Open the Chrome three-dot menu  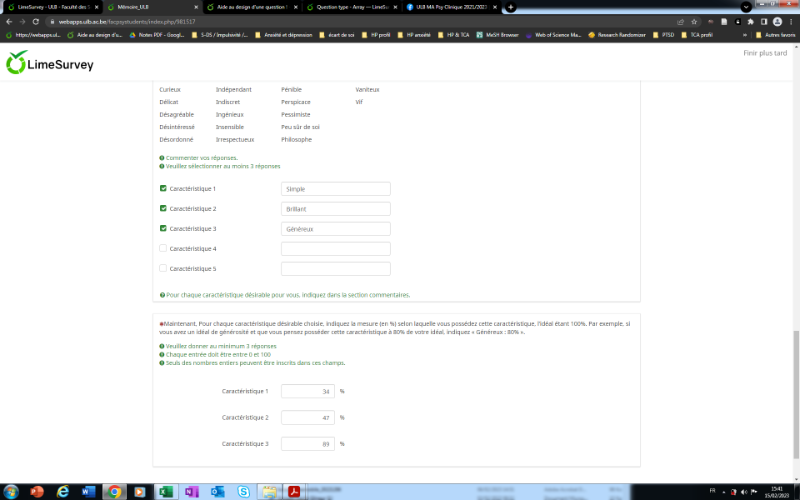(x=791, y=21)
